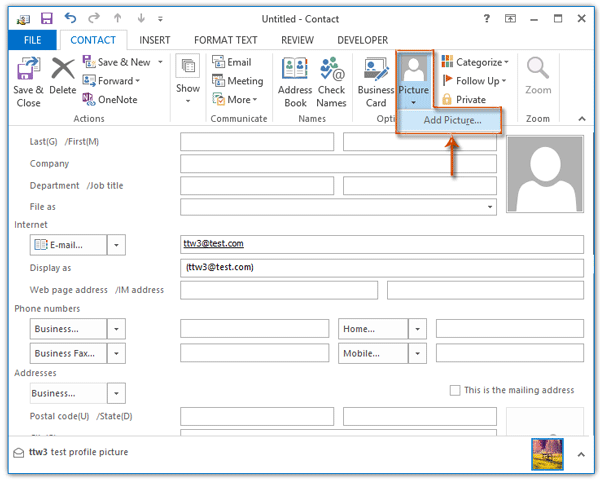Undo the last action
The height and width of the screenshot is (480, 600).
point(70,18)
